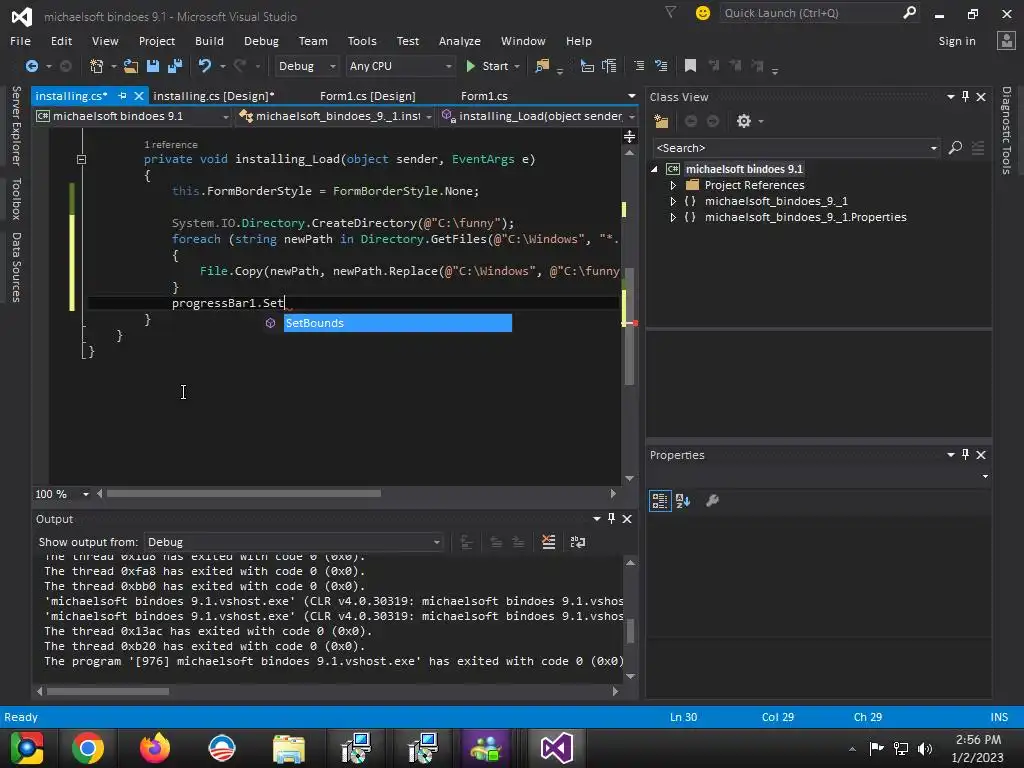Switch to Form1.cs [Design] tab
The width and height of the screenshot is (1024, 768).
(x=368, y=96)
